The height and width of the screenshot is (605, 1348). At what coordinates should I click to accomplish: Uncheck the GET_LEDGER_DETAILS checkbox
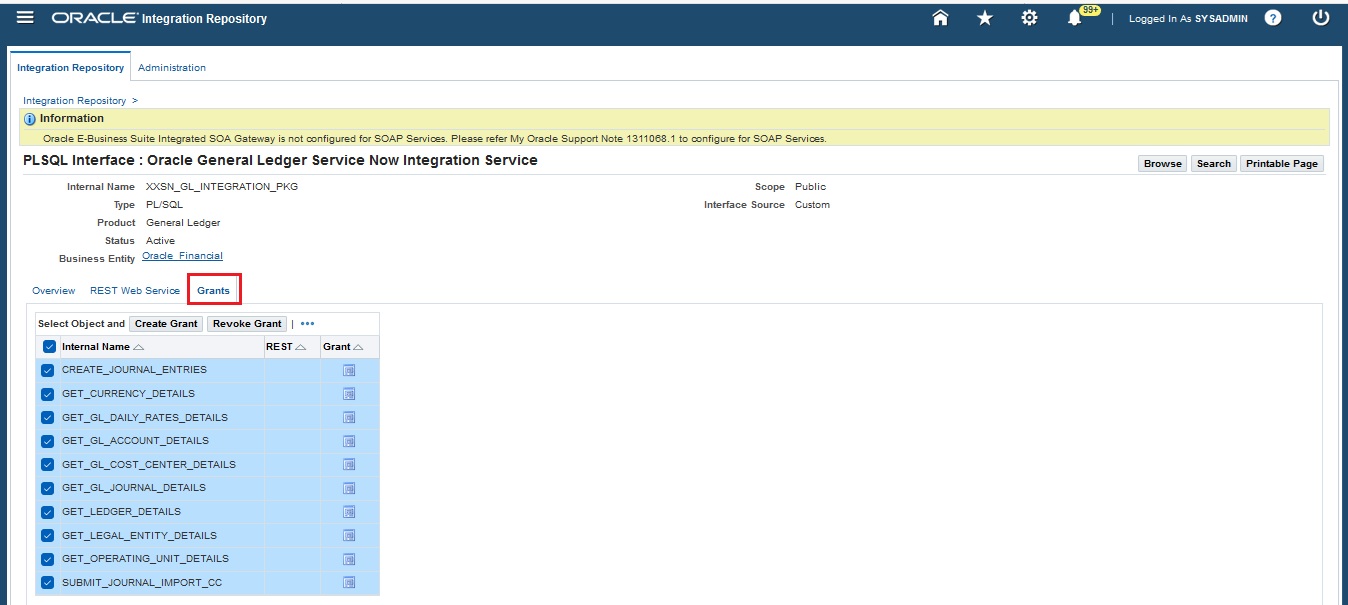[x=47, y=512]
